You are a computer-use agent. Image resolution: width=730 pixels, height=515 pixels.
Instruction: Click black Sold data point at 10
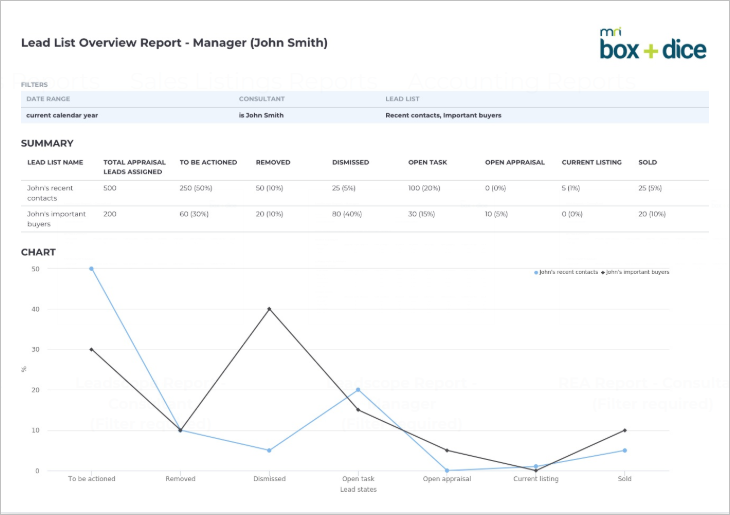(625, 430)
